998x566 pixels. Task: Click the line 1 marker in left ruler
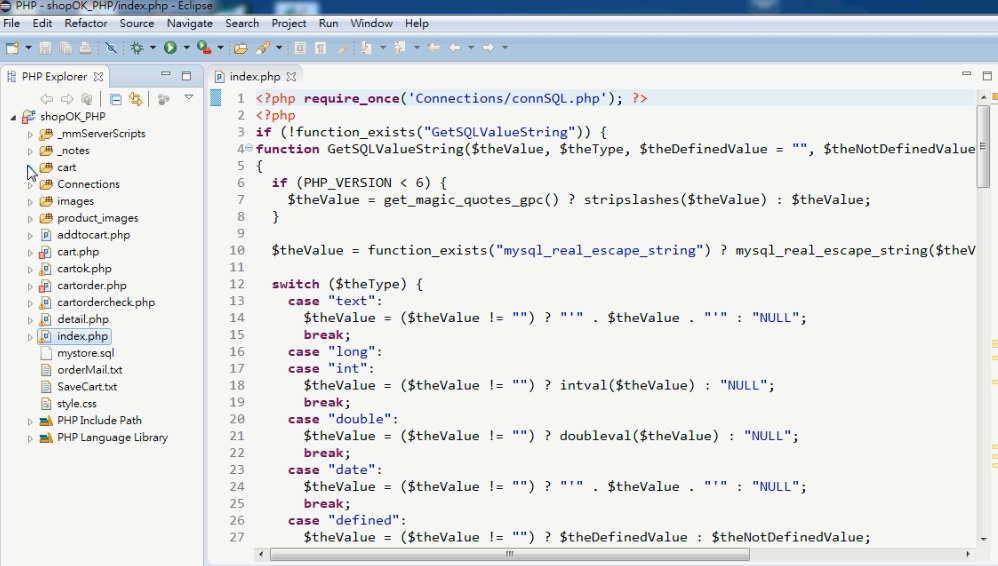click(x=216, y=98)
